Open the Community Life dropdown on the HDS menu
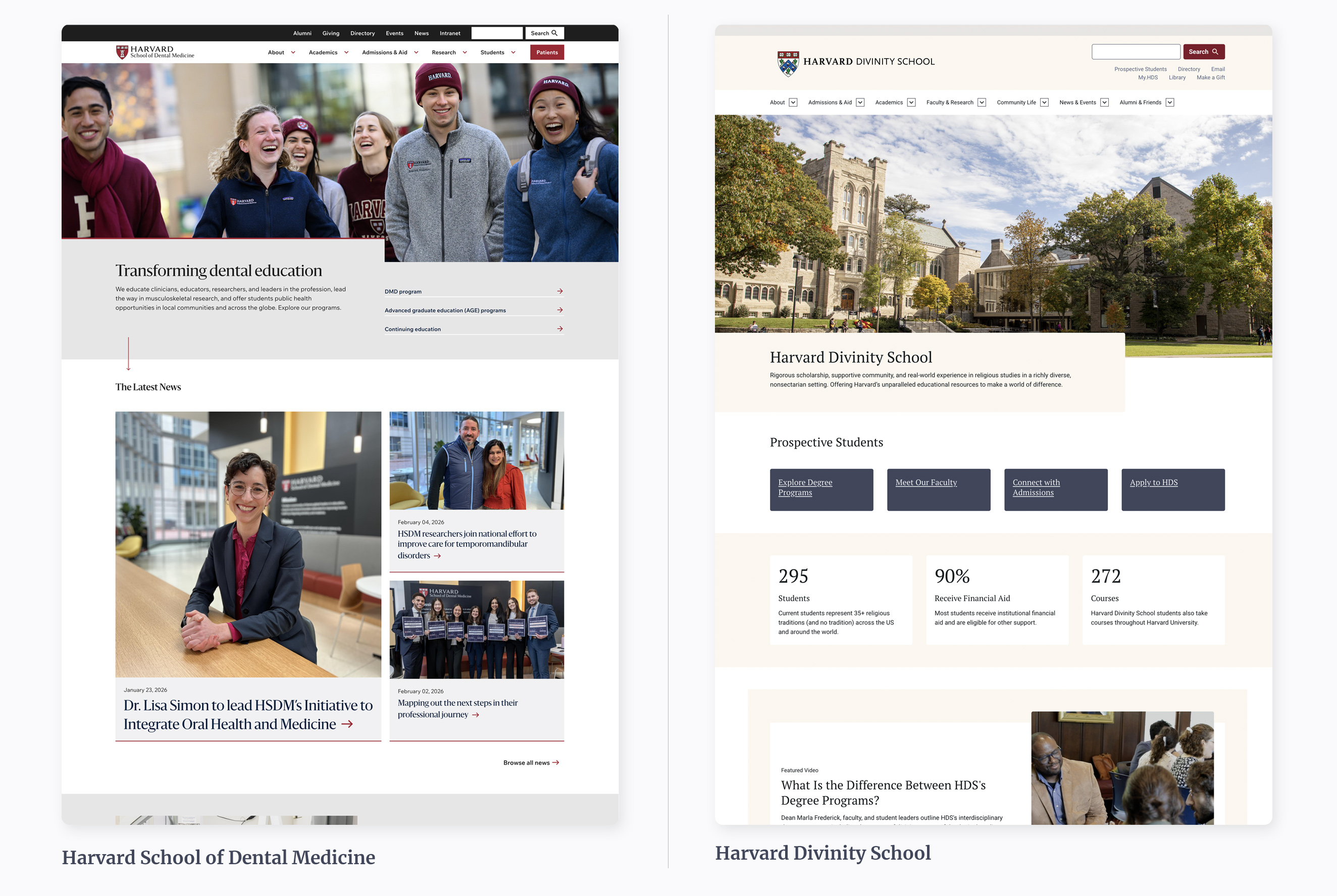1337x896 pixels. coord(1045,102)
